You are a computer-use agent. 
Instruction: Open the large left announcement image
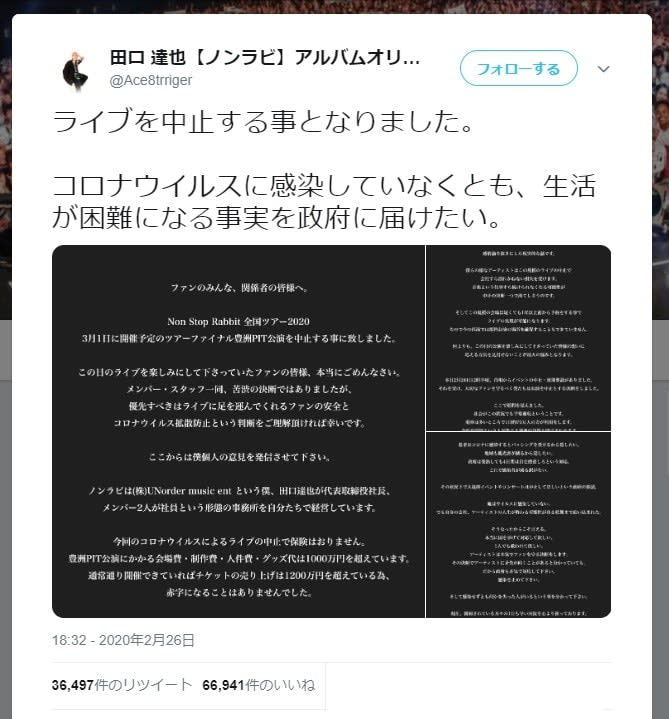[x=238, y=431]
